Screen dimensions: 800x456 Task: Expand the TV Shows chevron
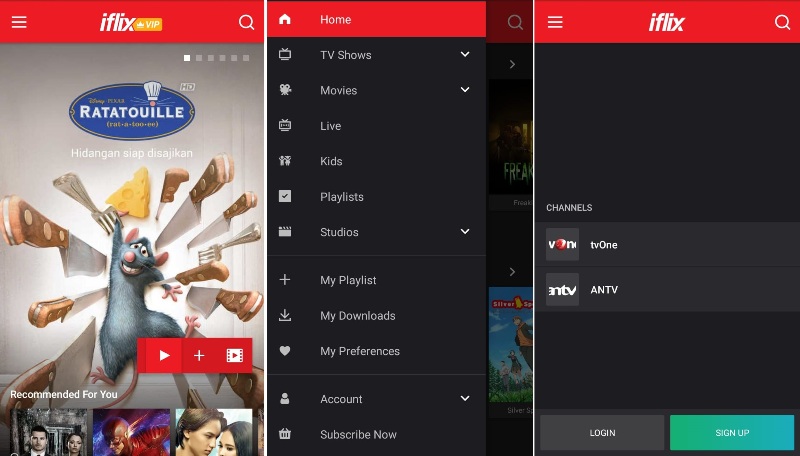pyautogui.click(x=465, y=54)
